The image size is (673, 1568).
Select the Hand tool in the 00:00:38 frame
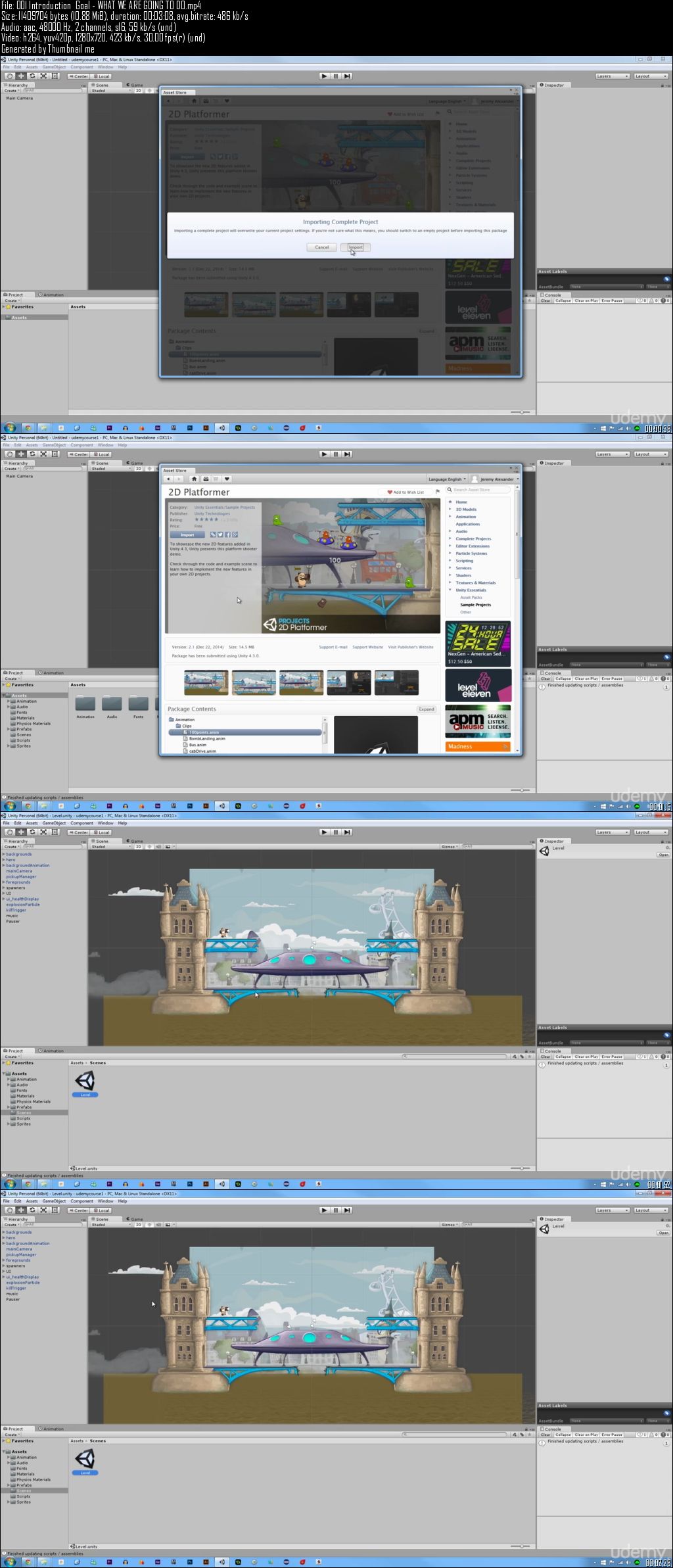pos(9,76)
